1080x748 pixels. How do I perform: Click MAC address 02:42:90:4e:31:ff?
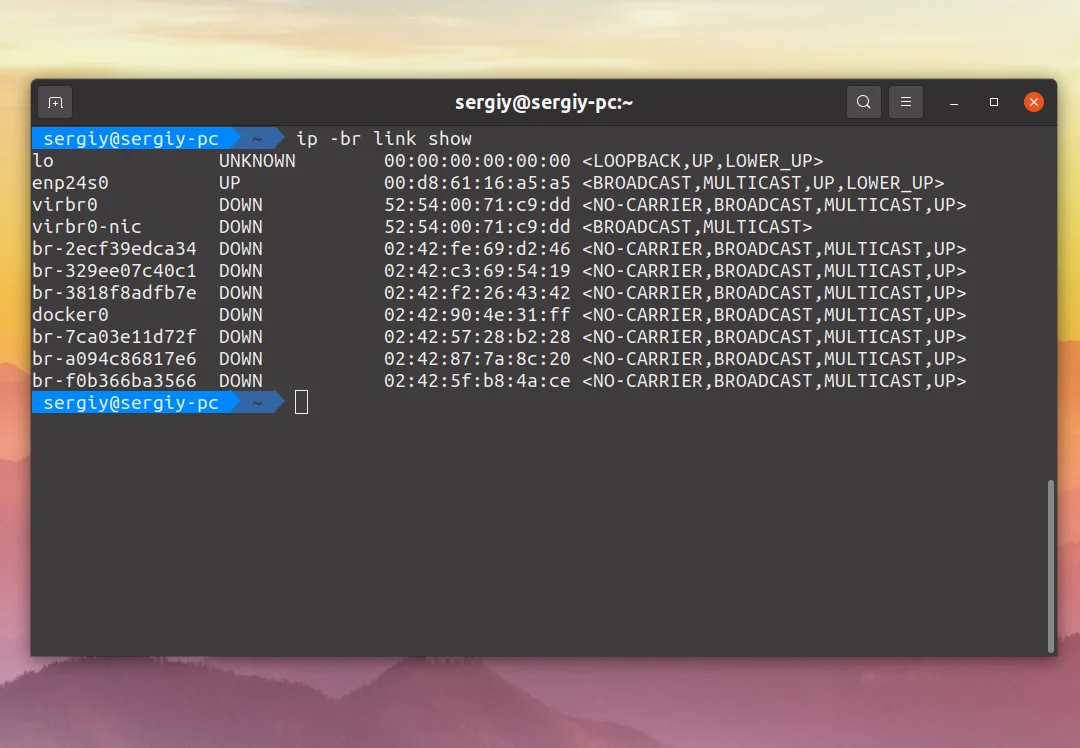(x=477, y=315)
